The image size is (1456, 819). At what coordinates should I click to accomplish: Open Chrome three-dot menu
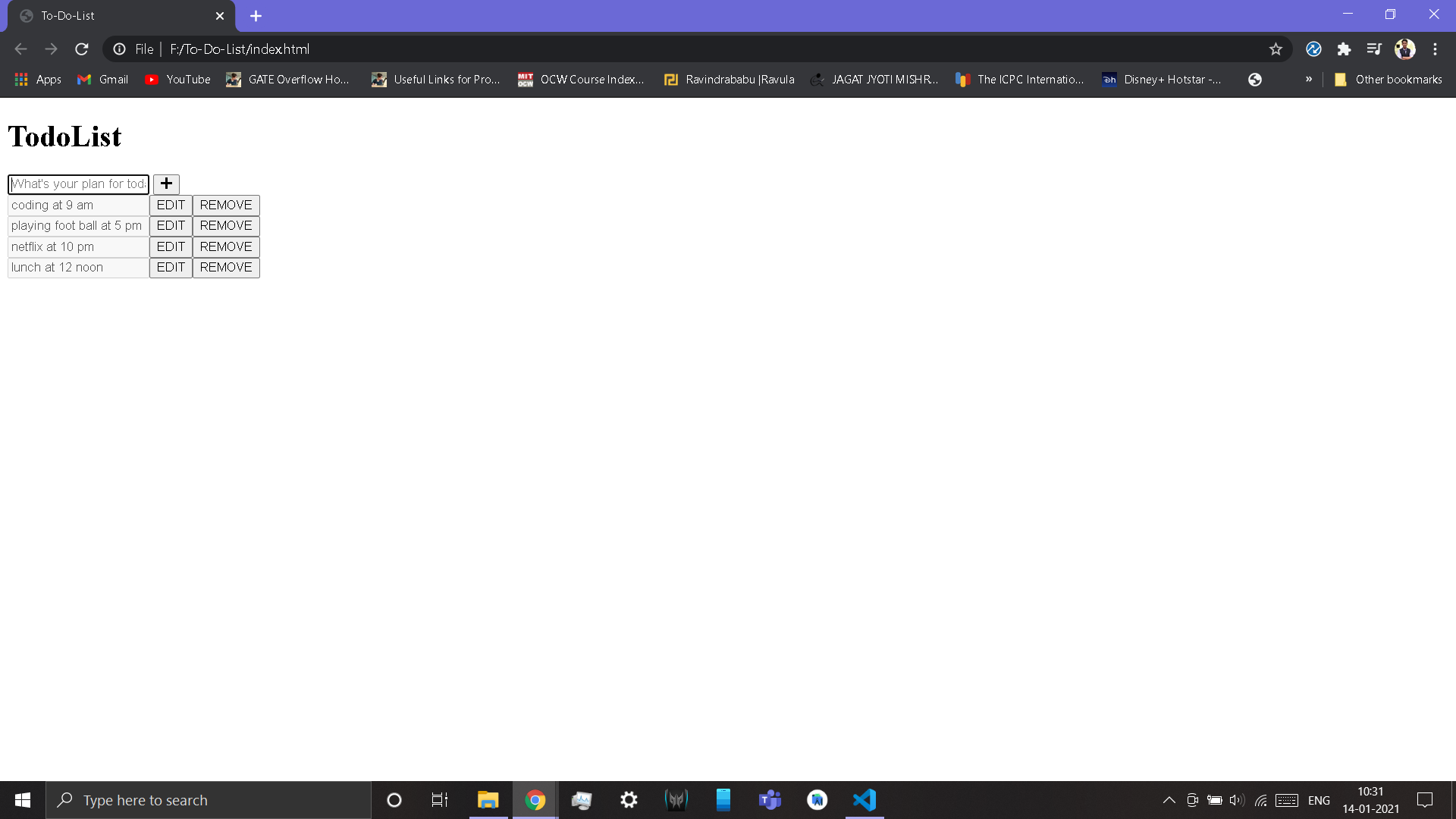tap(1435, 49)
